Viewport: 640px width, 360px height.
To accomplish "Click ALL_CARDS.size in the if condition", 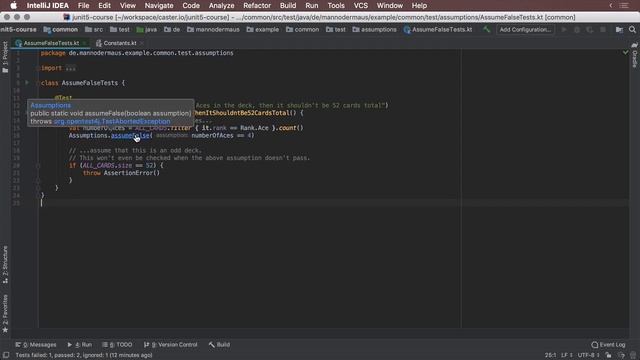I will coord(107,165).
